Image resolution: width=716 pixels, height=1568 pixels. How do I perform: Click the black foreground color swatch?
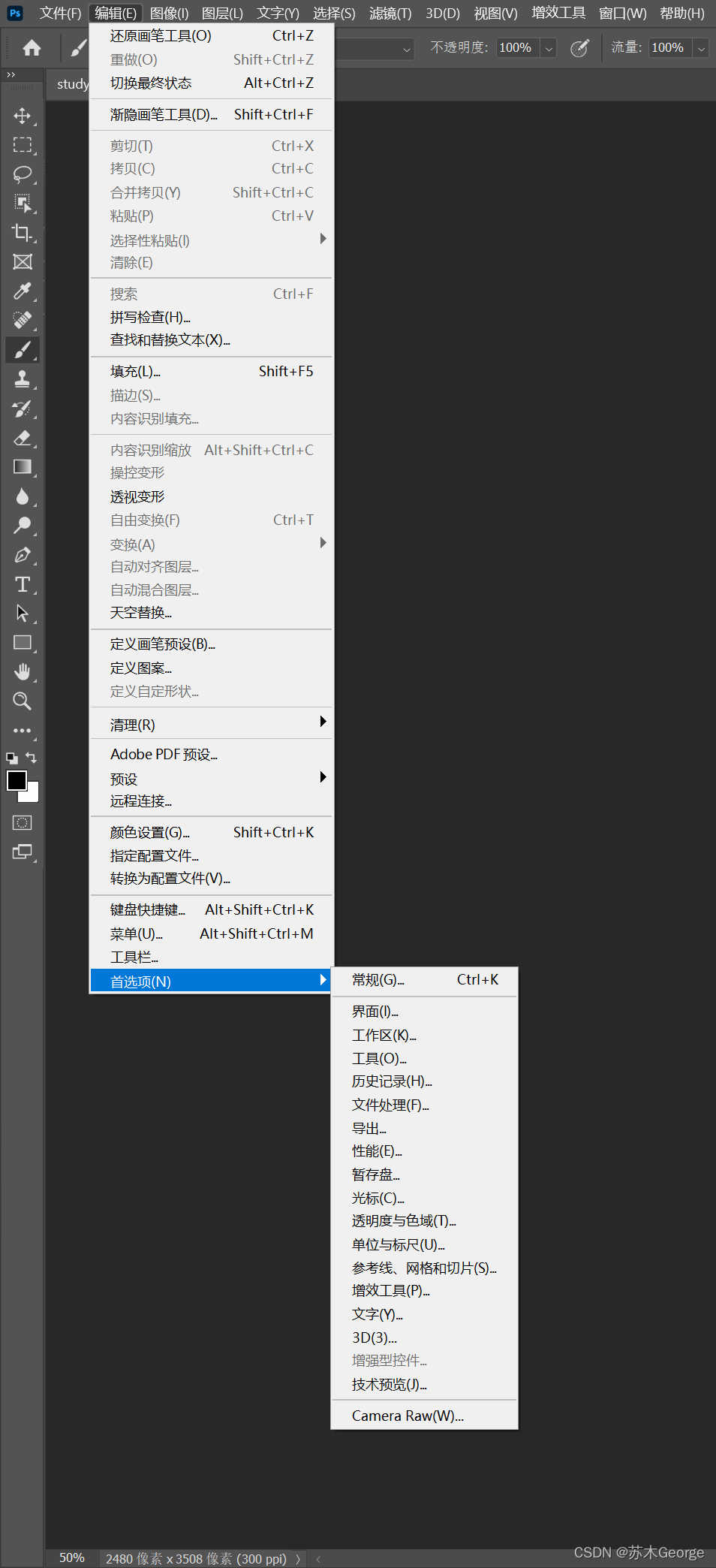coord(15,779)
